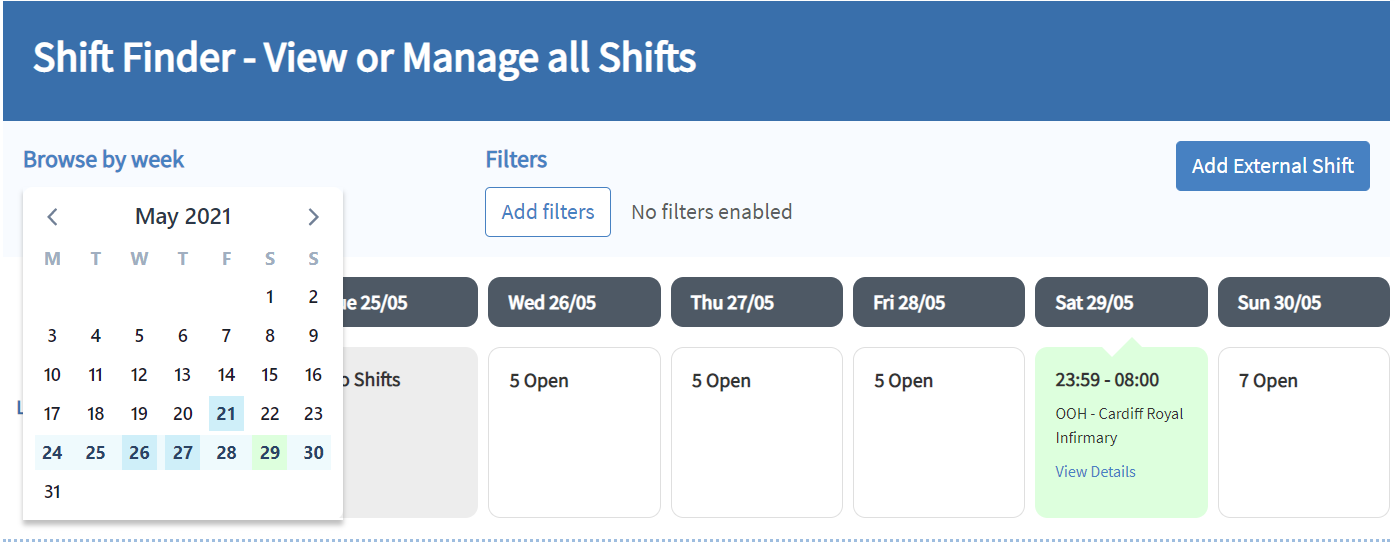Go to previous month in calendar
This screenshot has height=558, width=1395.
[x=53, y=217]
